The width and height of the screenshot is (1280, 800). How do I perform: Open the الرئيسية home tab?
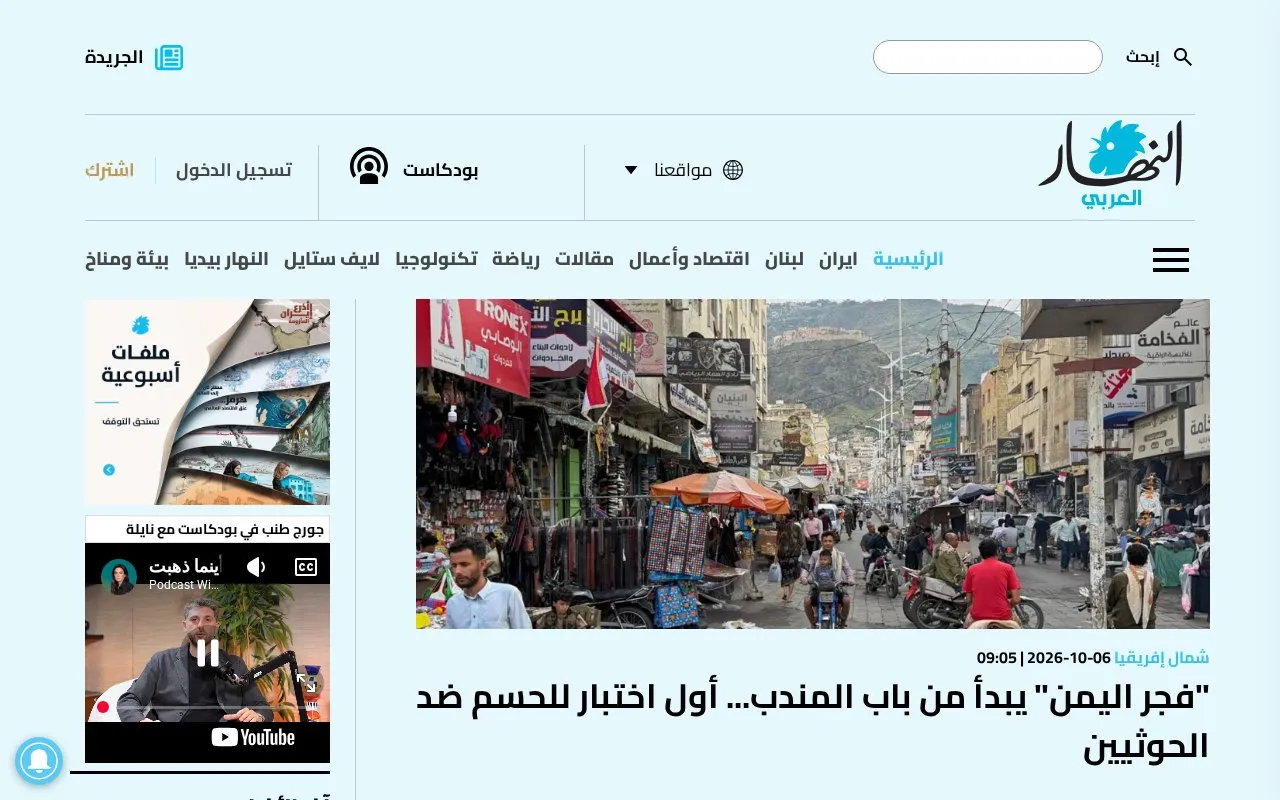908,260
